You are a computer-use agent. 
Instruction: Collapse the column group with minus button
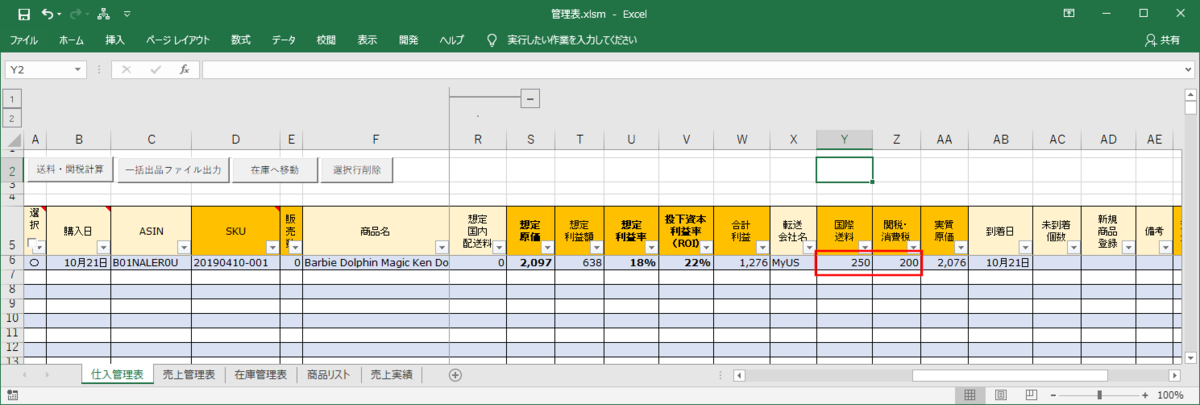530,98
